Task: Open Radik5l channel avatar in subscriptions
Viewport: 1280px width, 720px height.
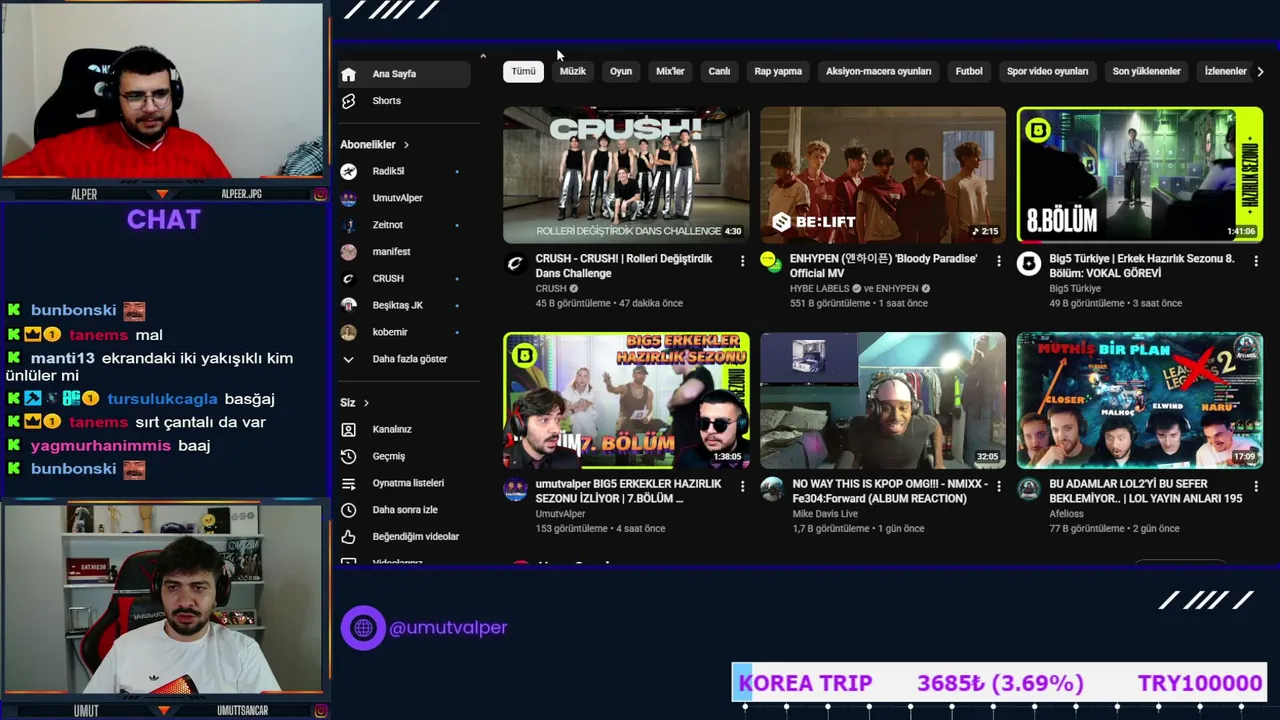Action: coord(348,171)
